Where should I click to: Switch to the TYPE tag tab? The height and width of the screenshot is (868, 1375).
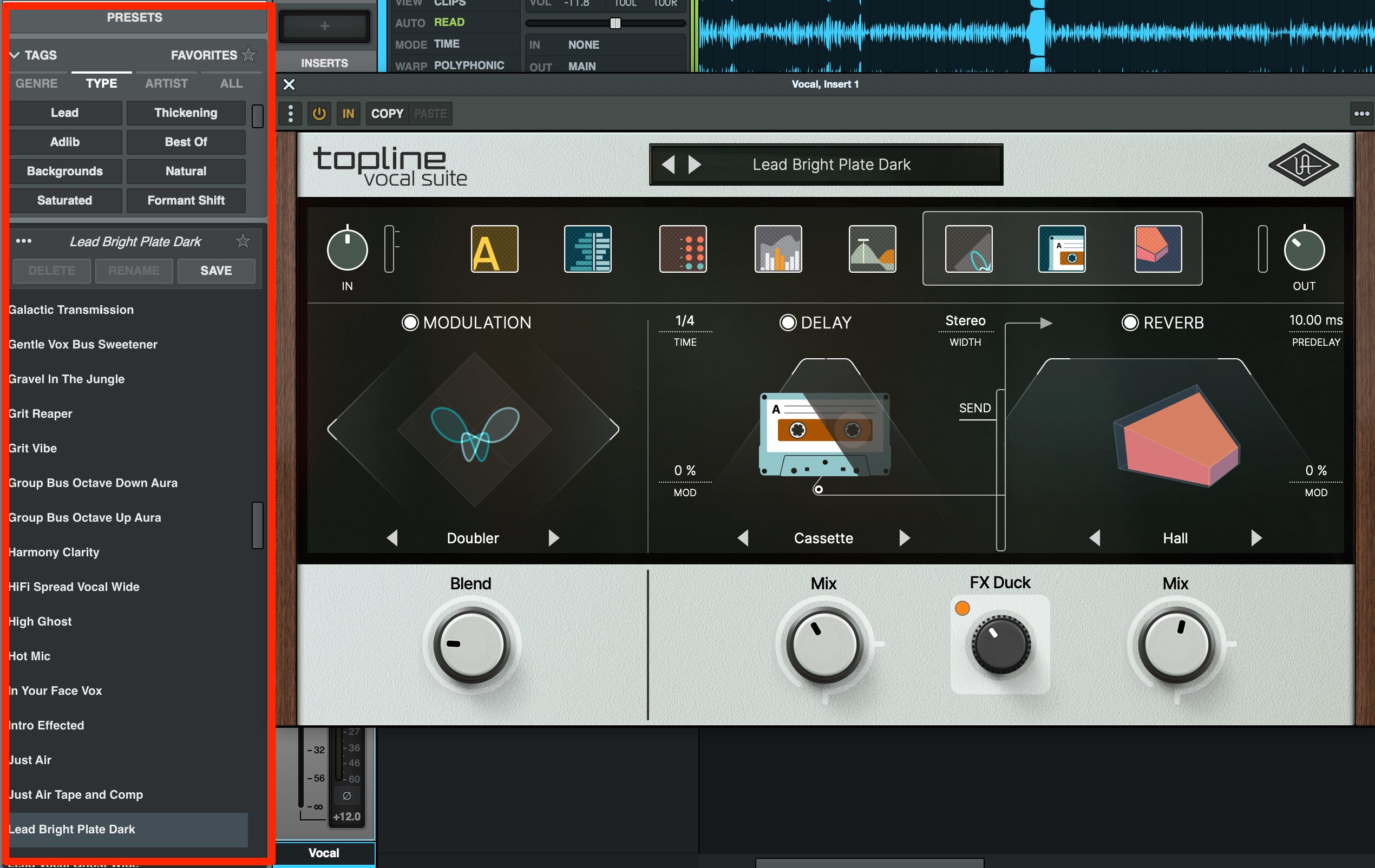click(102, 83)
